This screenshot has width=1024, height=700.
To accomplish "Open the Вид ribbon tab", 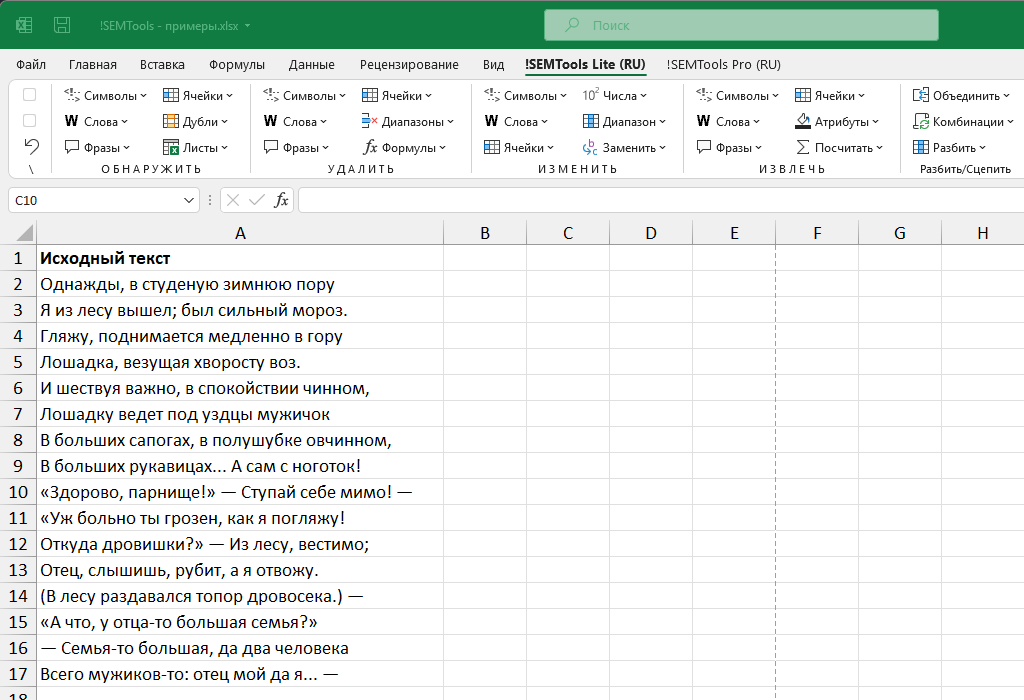I will (493, 65).
